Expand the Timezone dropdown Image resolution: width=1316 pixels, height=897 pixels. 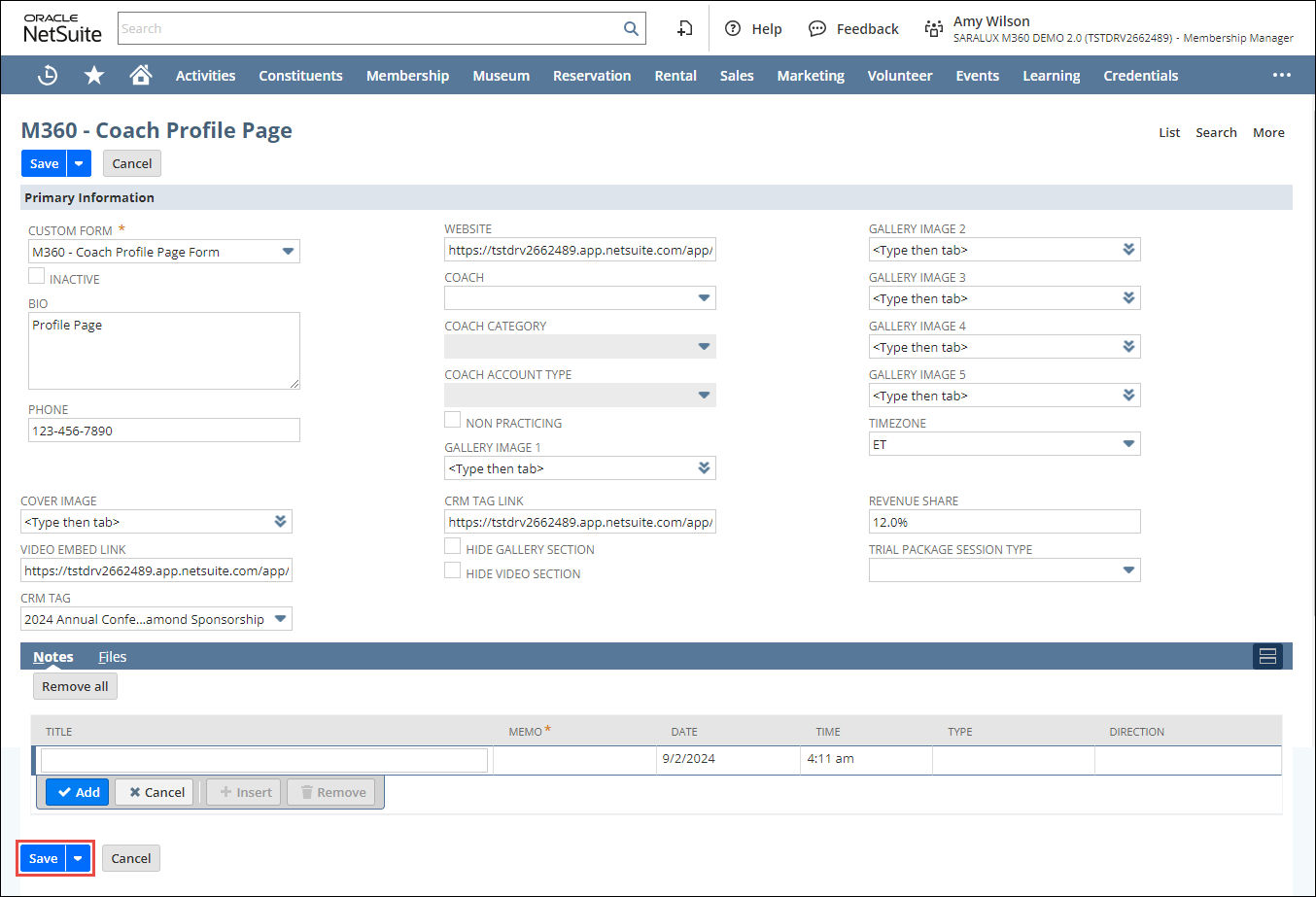(1128, 444)
